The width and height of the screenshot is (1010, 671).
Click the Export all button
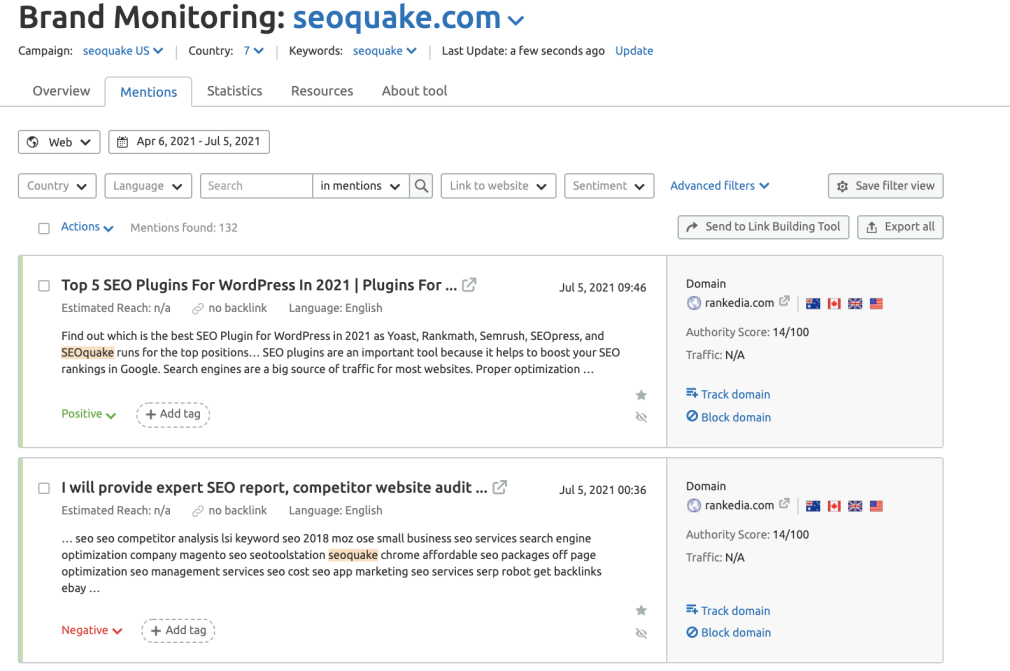click(x=900, y=227)
